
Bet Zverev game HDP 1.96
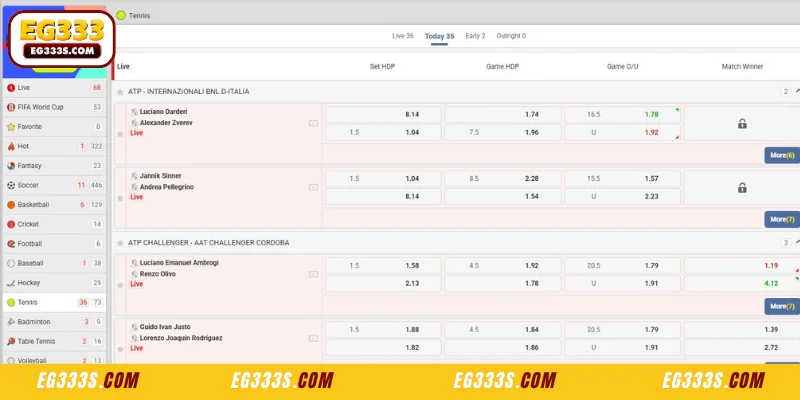point(503,132)
